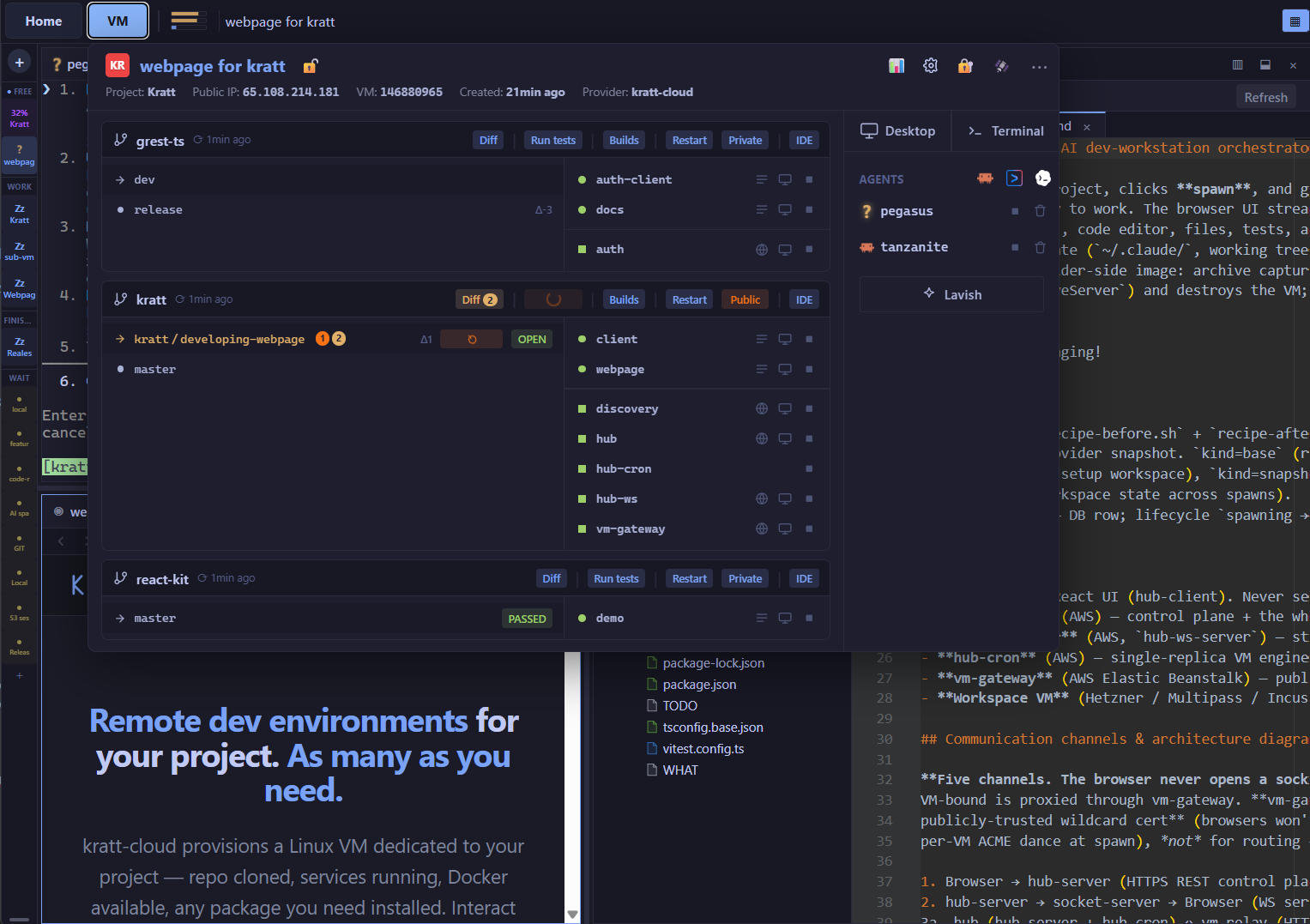The height and width of the screenshot is (924, 1310).
Task: Stop the hub-cron service
Action: point(809,468)
